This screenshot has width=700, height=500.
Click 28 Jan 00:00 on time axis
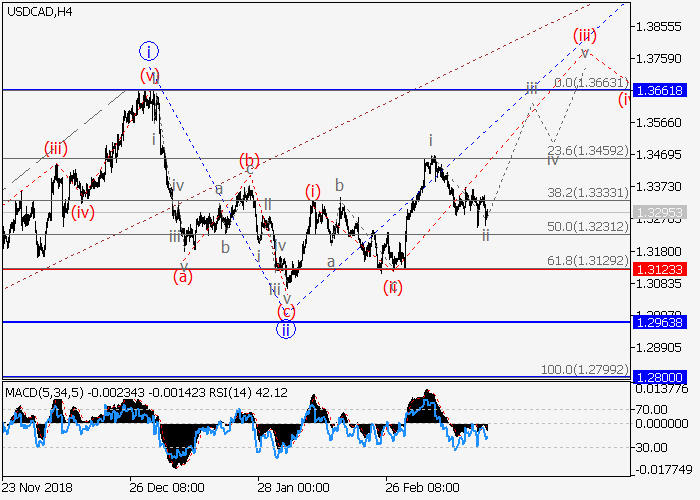tap(294, 489)
